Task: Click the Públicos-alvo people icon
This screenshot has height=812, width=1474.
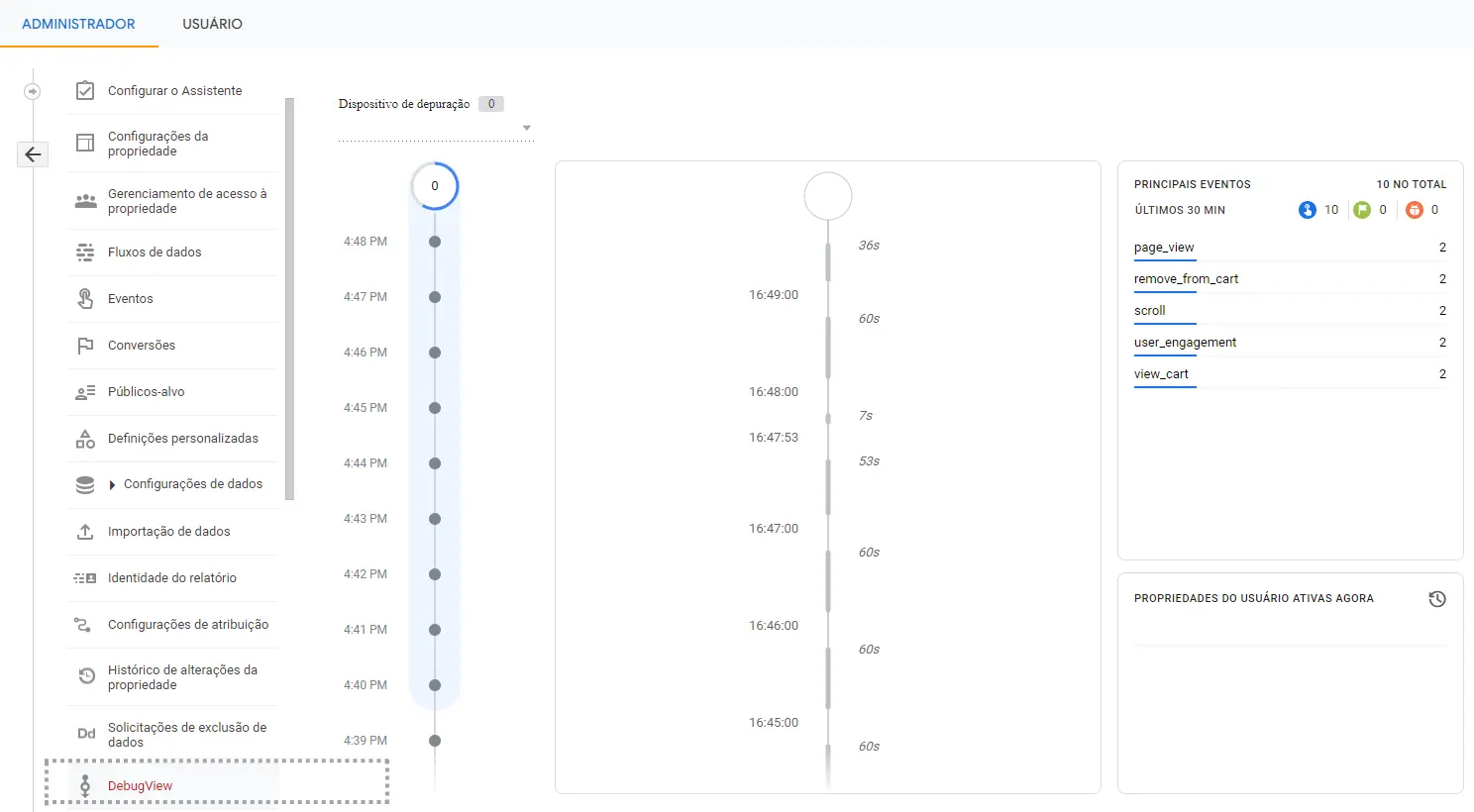Action: pyautogui.click(x=85, y=392)
